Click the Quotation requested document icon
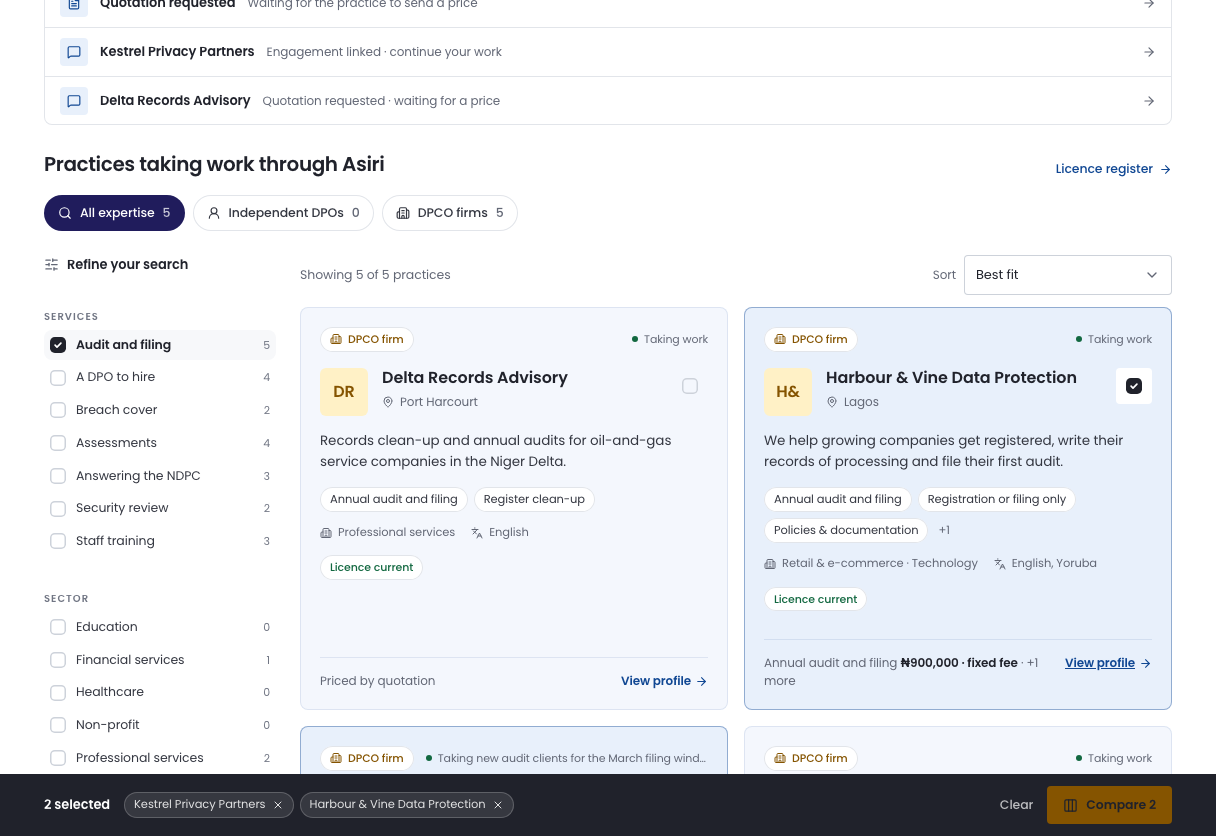1216x836 pixels. pyautogui.click(x=74, y=4)
